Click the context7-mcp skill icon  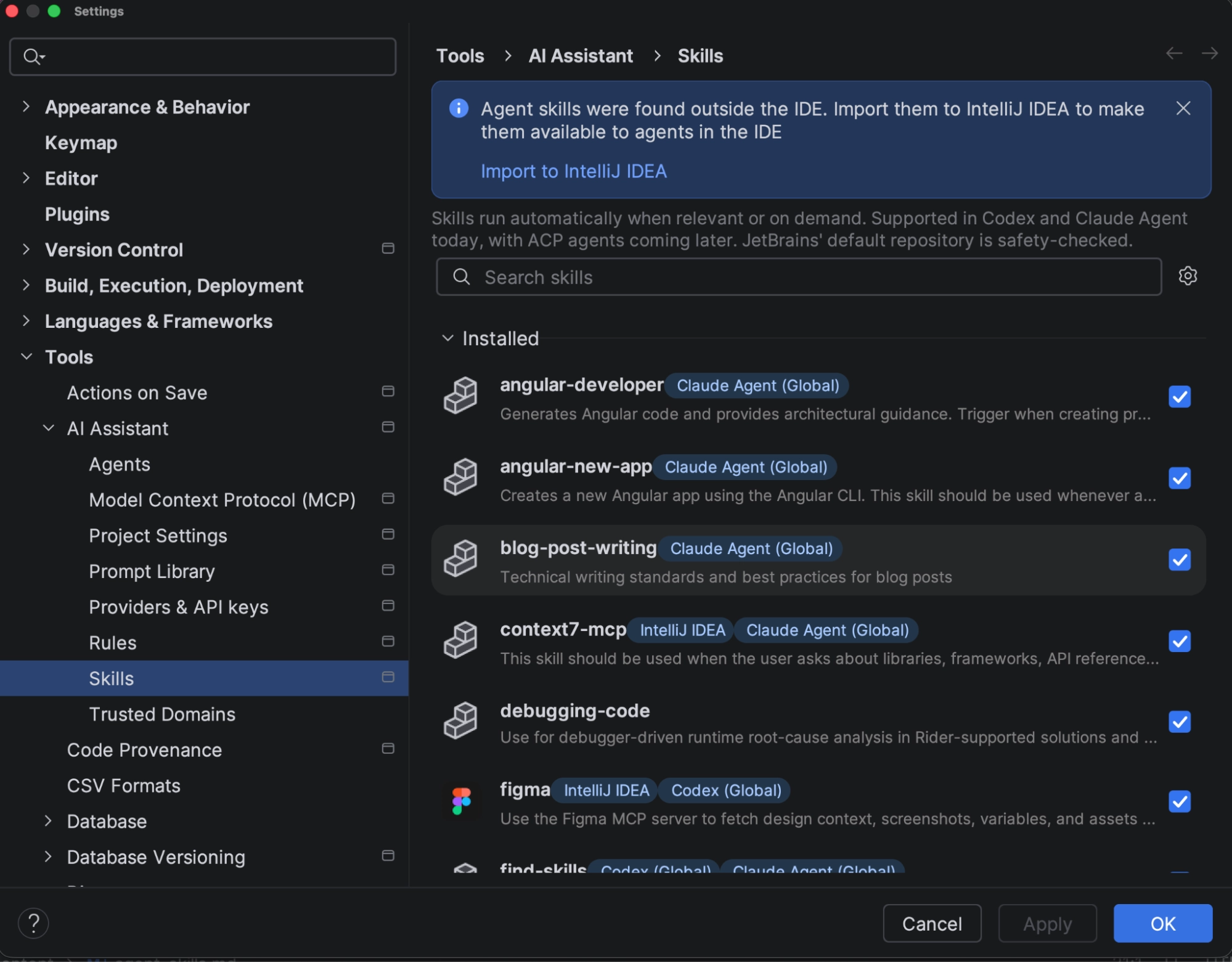coord(460,640)
